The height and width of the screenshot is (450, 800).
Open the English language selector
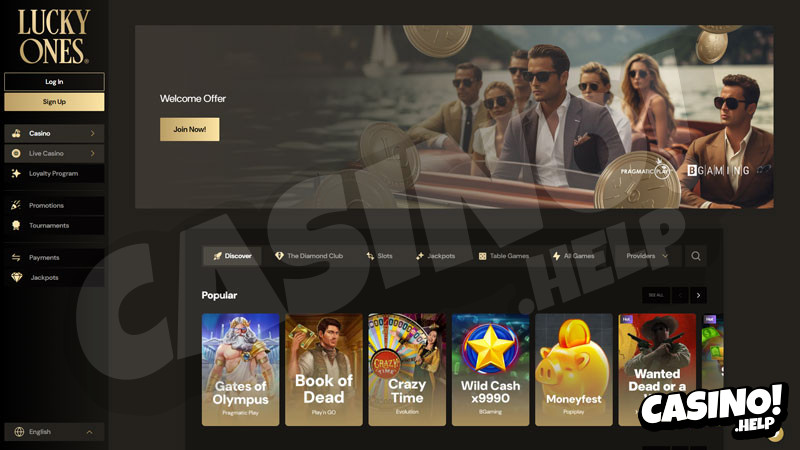point(54,432)
